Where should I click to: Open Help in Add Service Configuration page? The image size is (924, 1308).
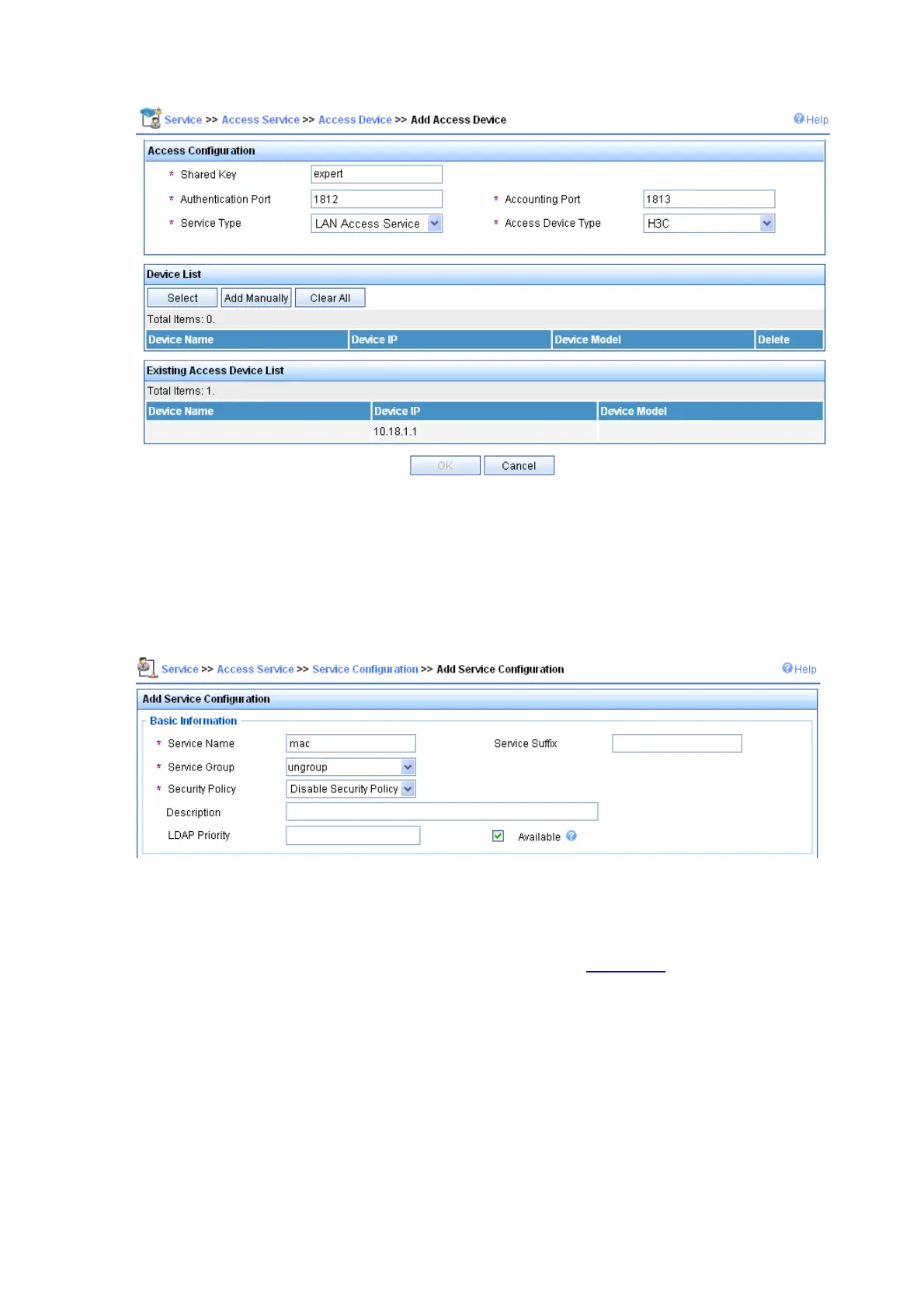tap(799, 668)
